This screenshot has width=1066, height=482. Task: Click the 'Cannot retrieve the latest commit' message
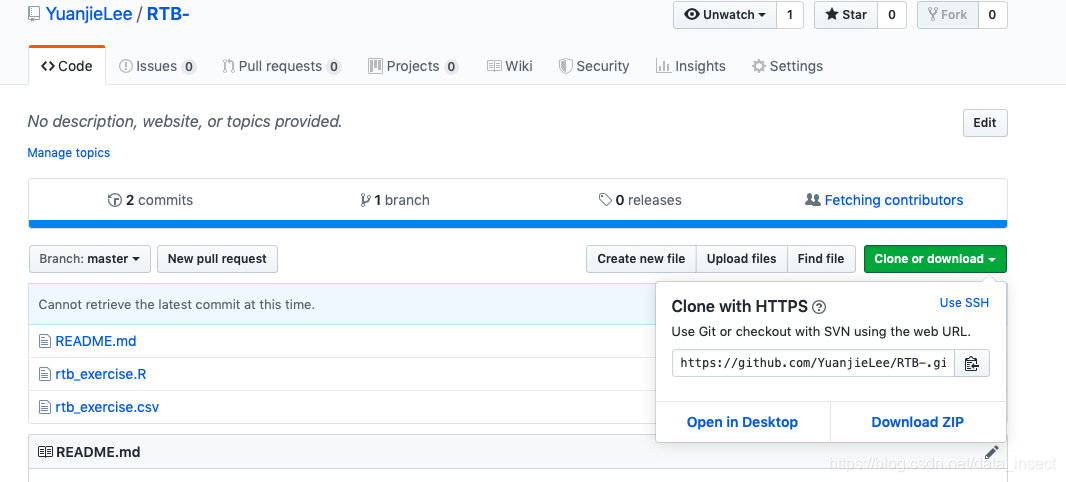(177, 305)
